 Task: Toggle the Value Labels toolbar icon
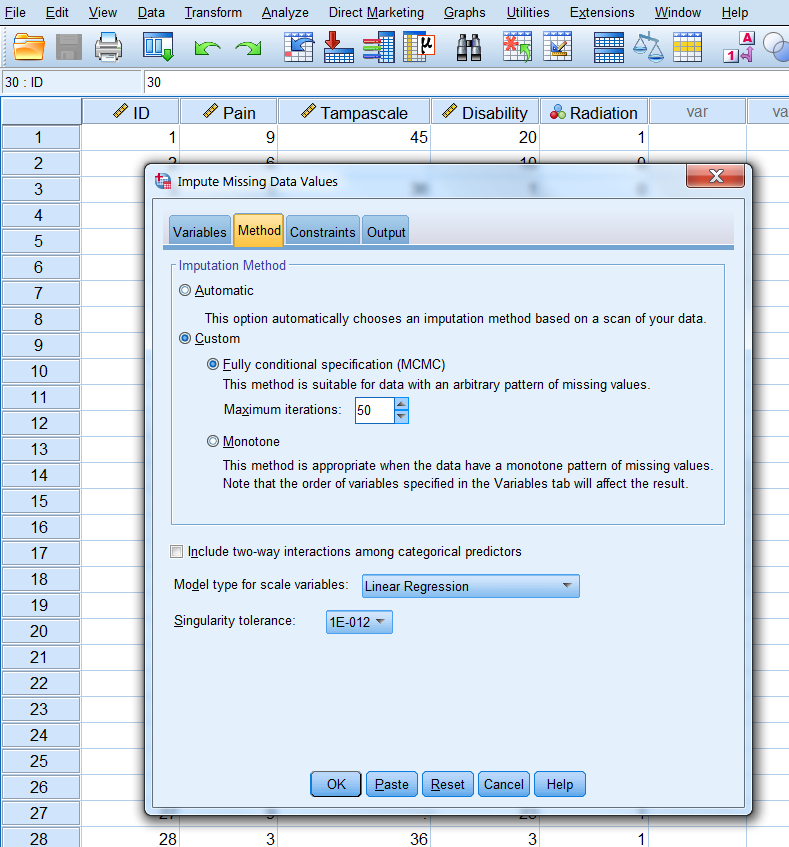coord(739,47)
